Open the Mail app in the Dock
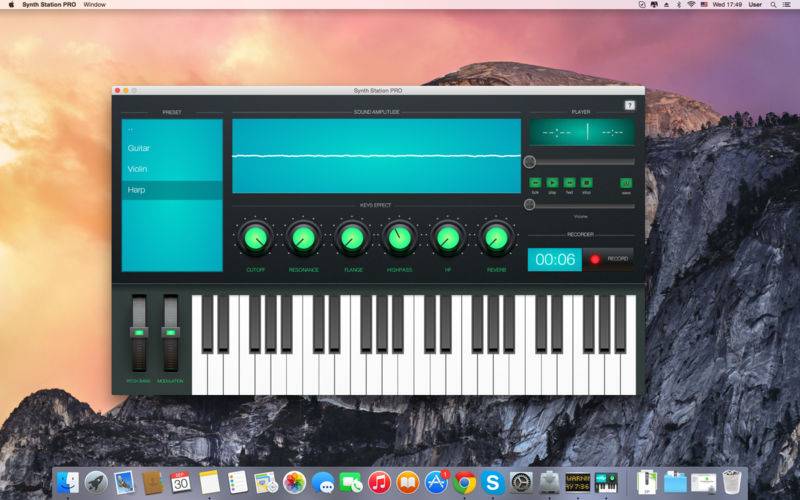 pyautogui.click(x=124, y=482)
